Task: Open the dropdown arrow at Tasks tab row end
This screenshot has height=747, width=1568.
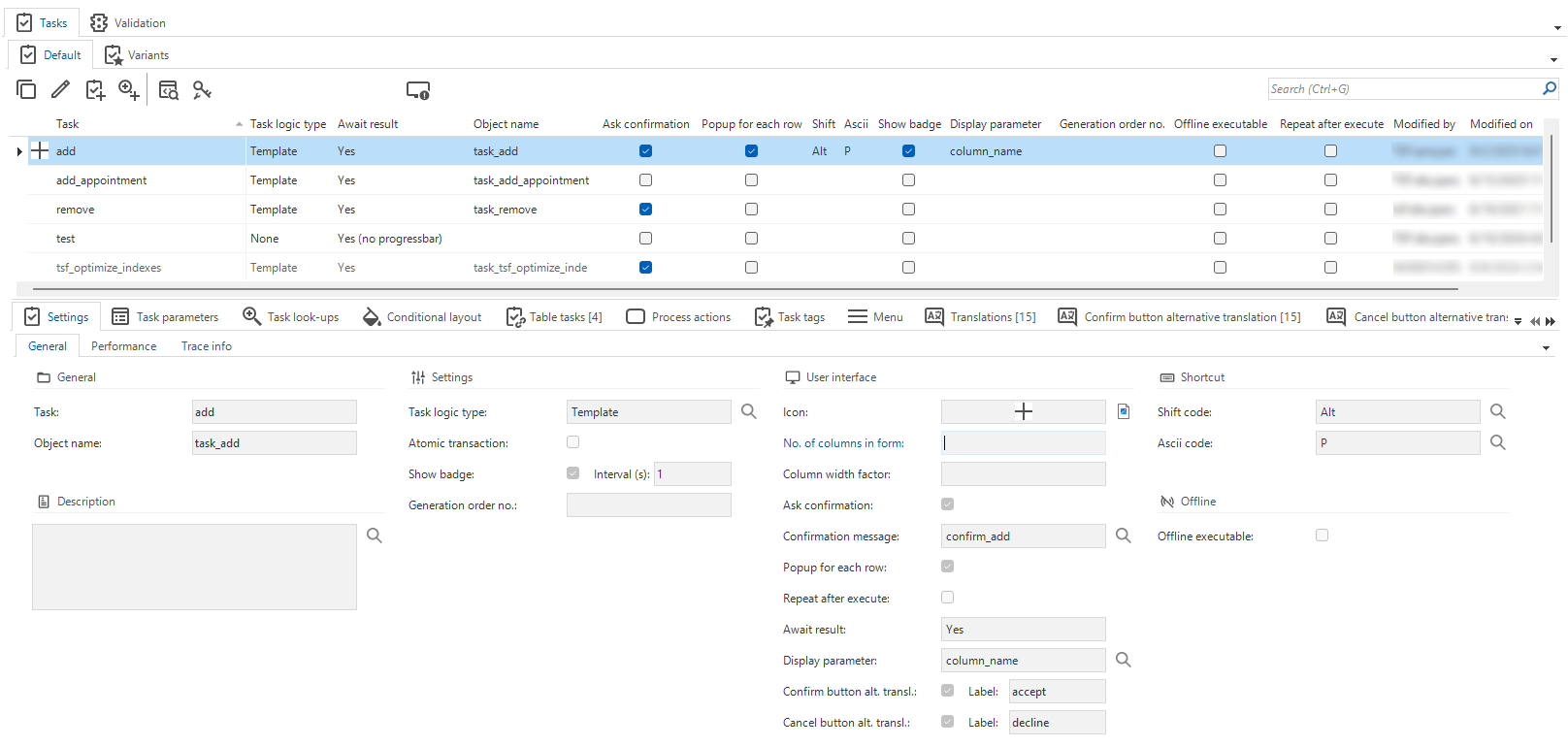Action: pos(1556,28)
